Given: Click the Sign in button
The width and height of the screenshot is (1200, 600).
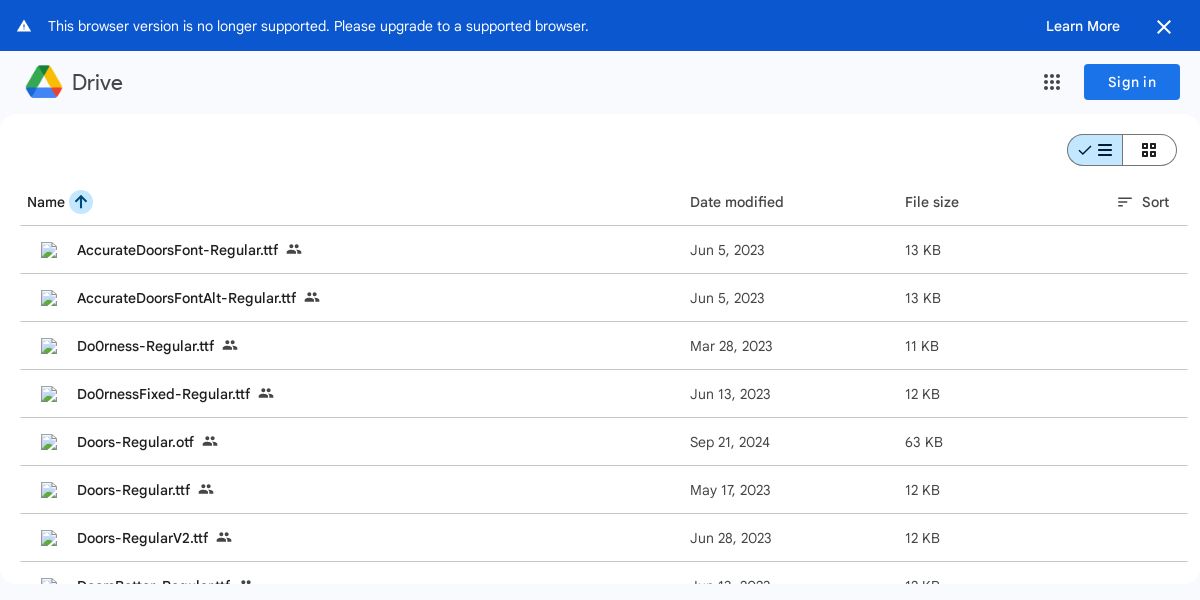Looking at the screenshot, I should (1132, 82).
